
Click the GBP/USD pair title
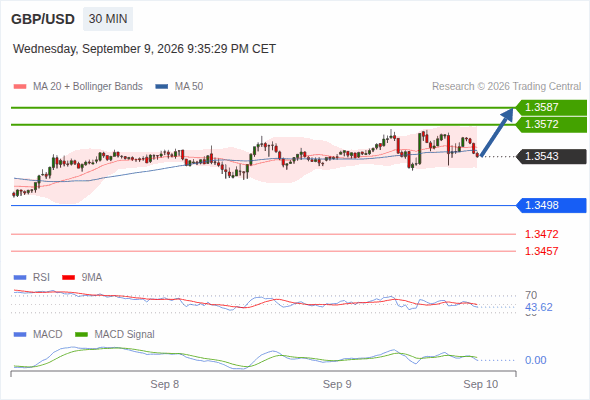coord(43,19)
